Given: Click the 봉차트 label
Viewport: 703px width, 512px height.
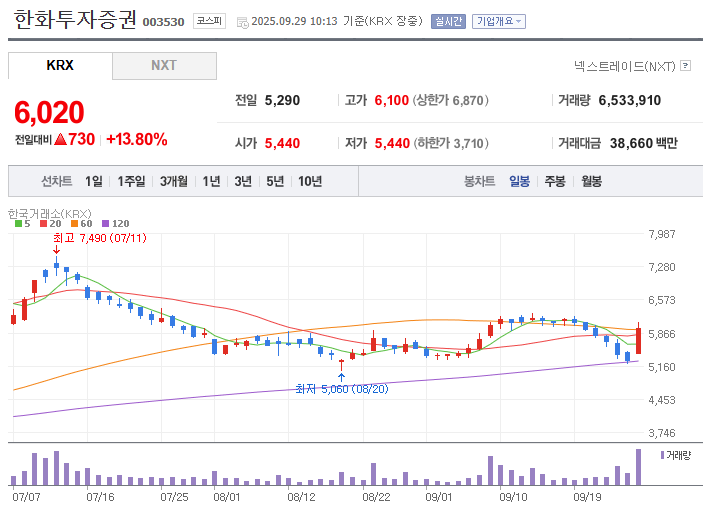Looking at the screenshot, I should 479,181.
